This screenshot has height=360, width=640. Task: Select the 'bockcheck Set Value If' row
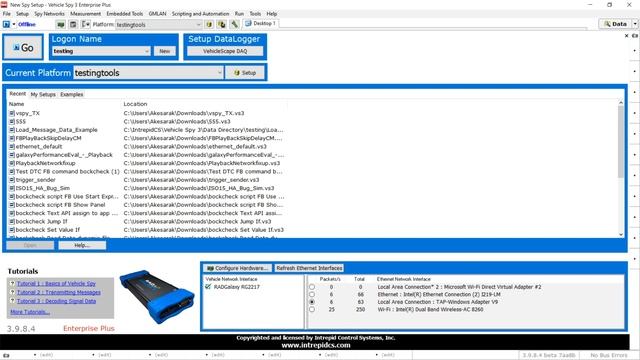click(x=147, y=230)
